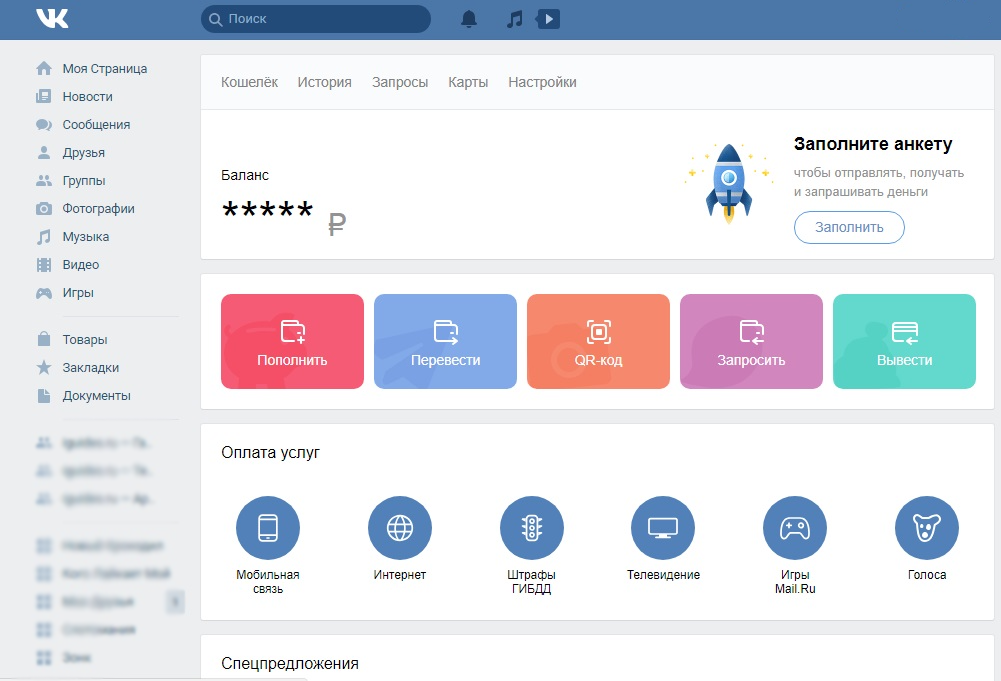Image resolution: width=1001 pixels, height=681 pixels.
Task: Click the video play icon in header
Action: (x=548, y=19)
